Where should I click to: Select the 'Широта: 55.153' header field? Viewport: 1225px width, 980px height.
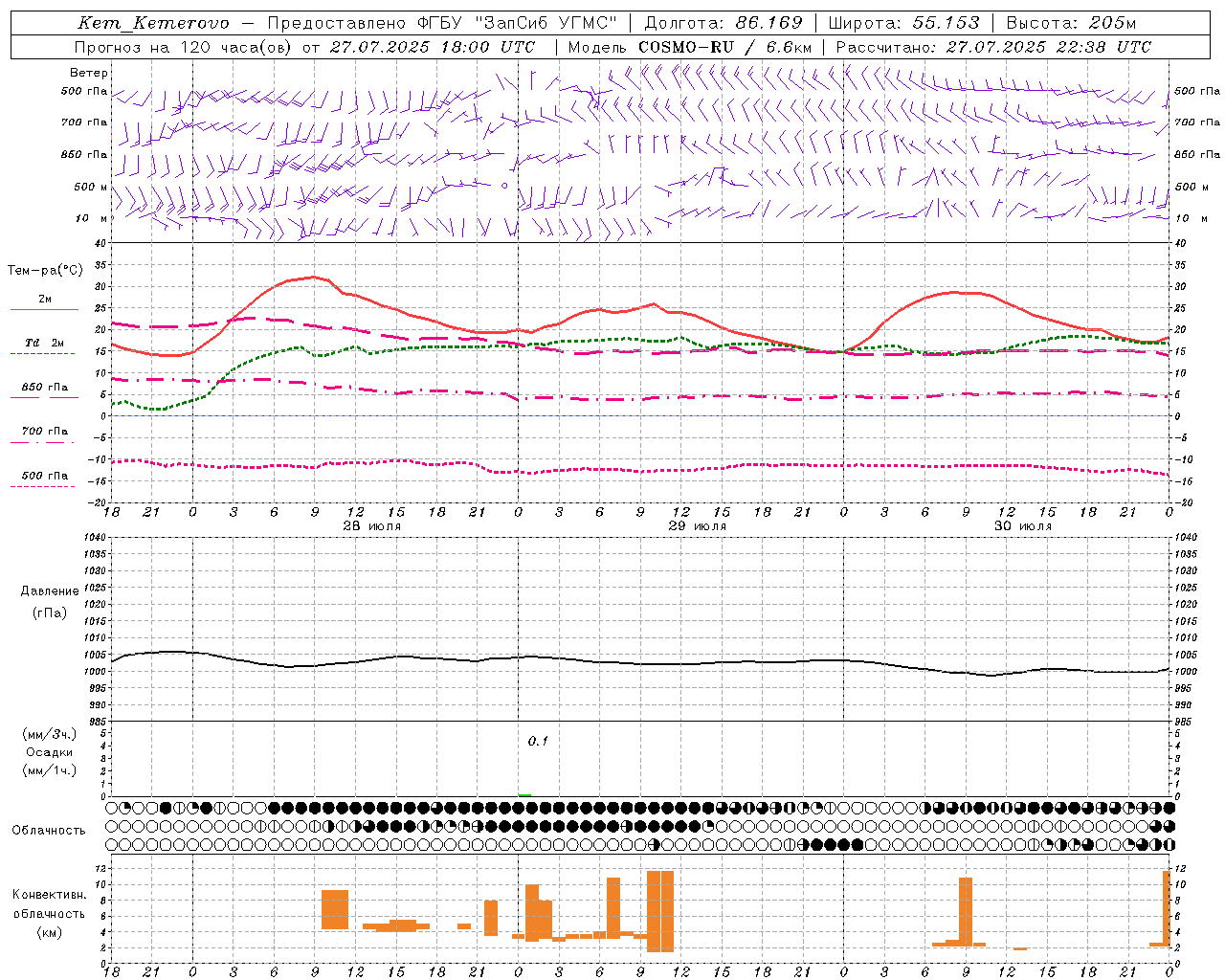903,23
